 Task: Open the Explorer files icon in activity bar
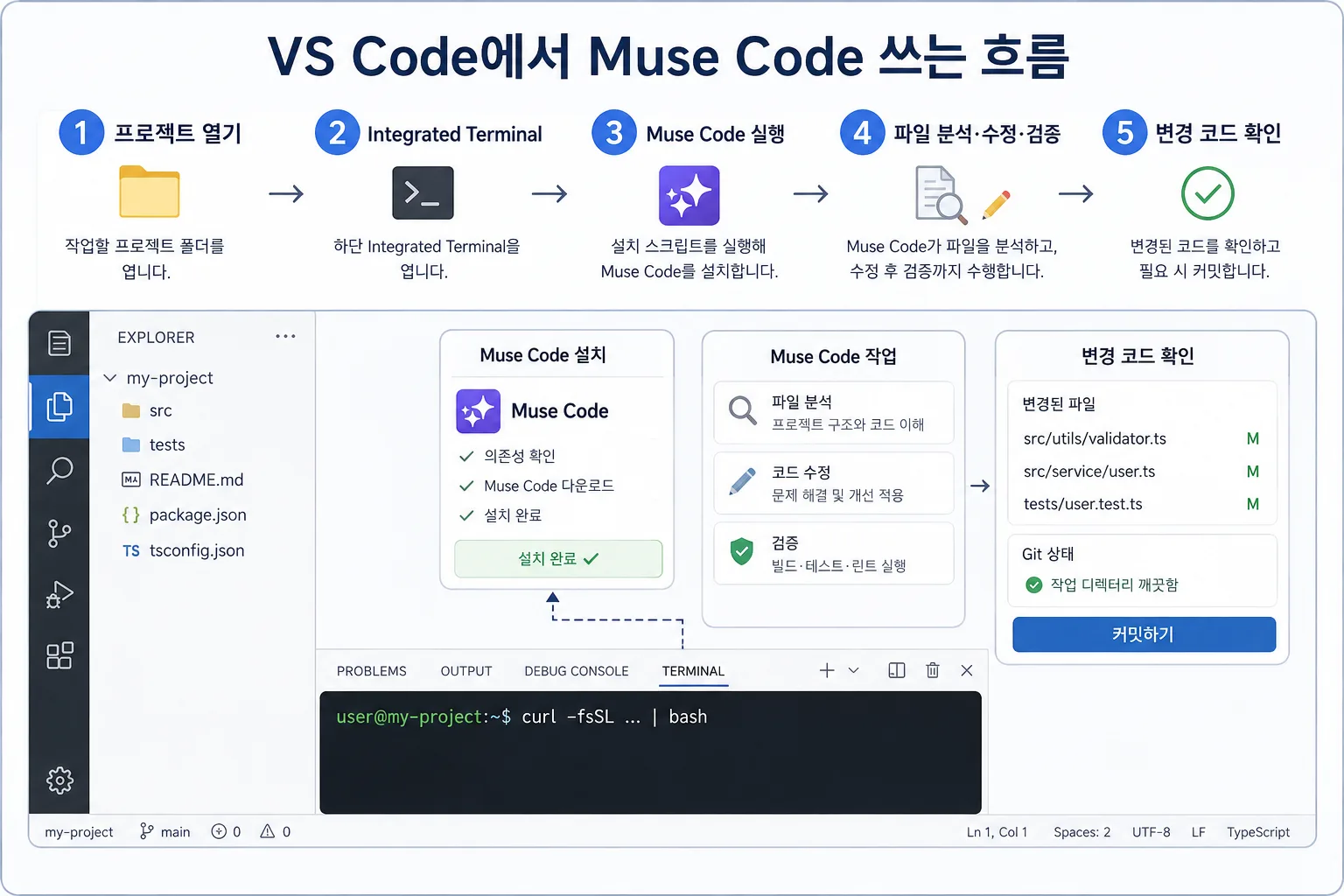pyautogui.click(x=59, y=406)
